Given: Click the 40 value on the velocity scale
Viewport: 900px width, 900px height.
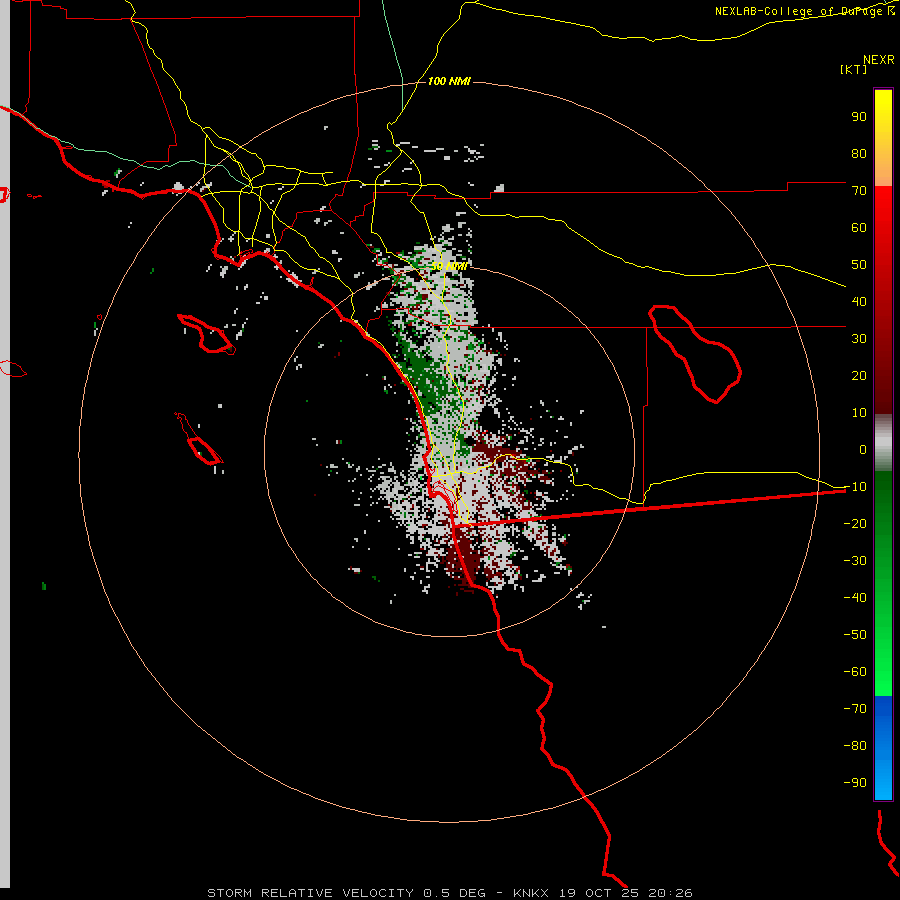Looking at the screenshot, I should 859,301.
